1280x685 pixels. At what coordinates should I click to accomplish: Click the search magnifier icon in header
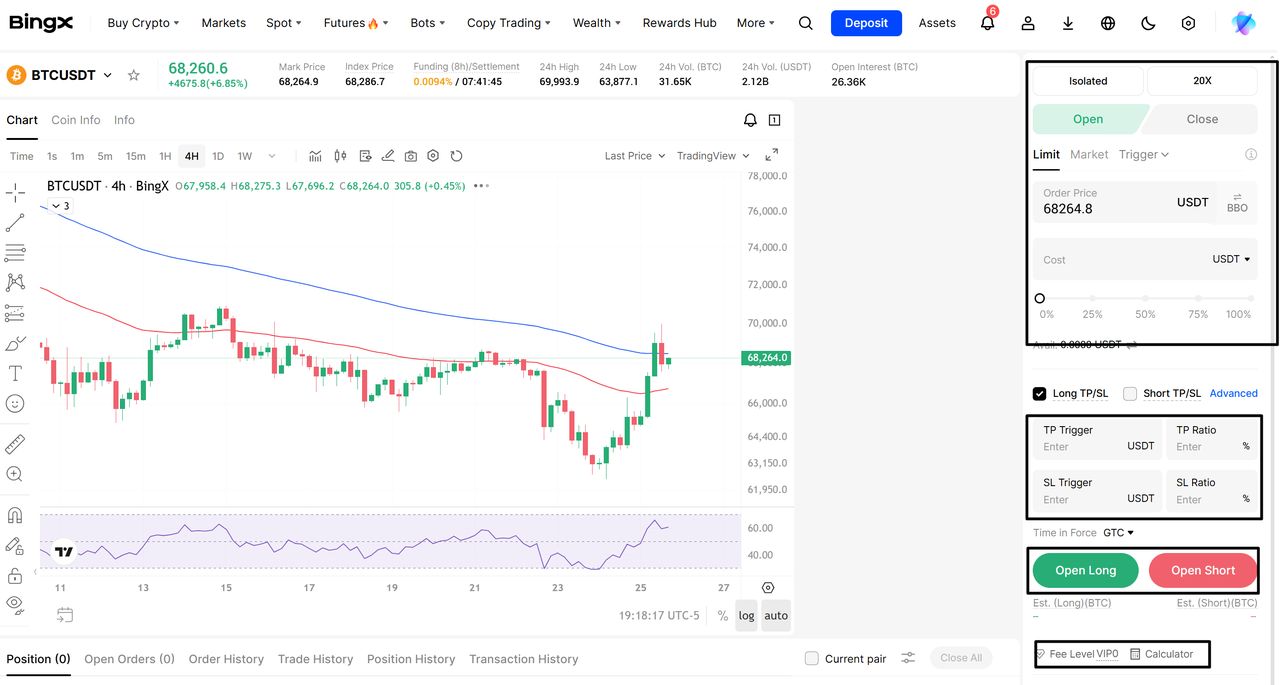[x=806, y=23]
